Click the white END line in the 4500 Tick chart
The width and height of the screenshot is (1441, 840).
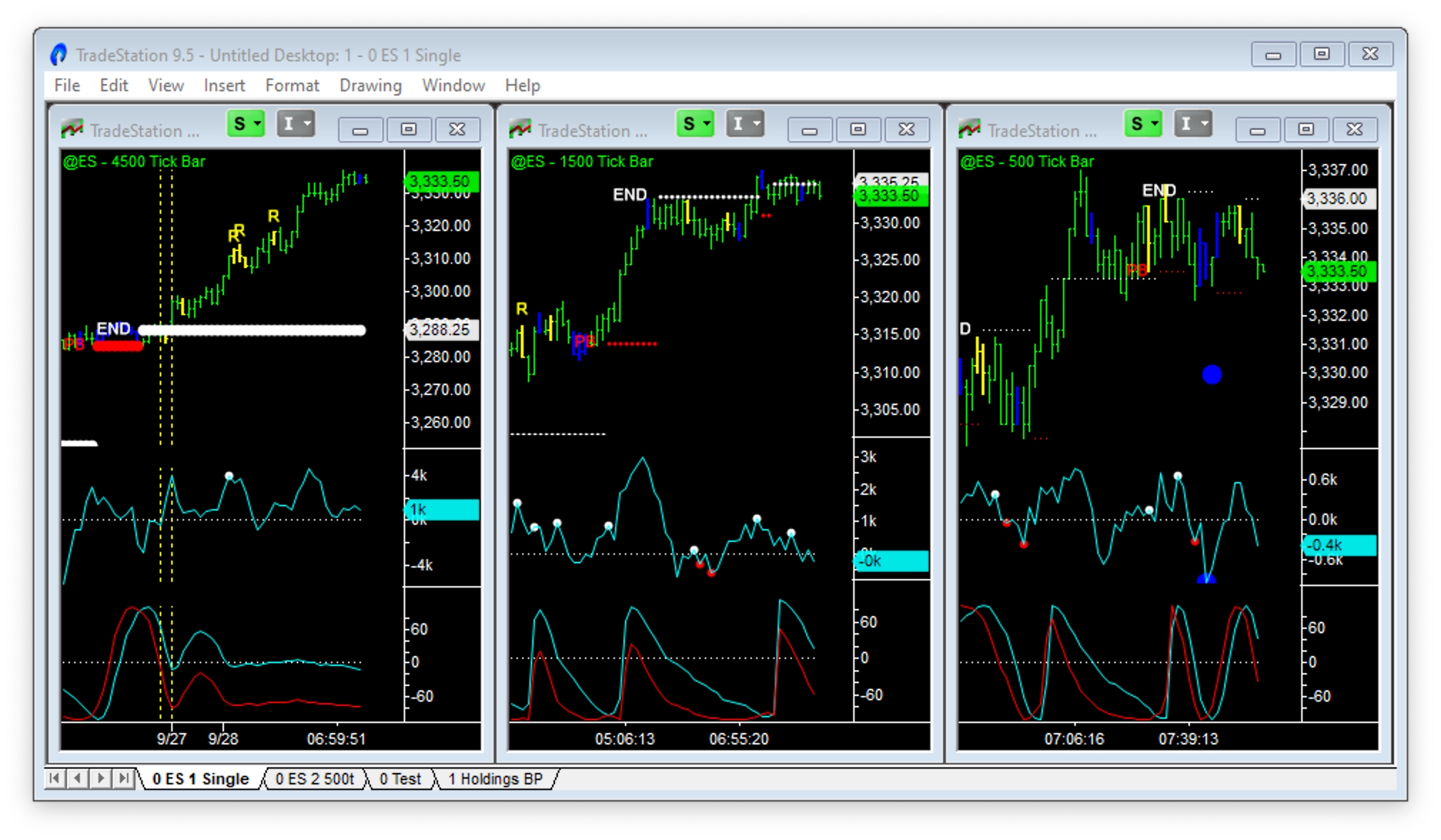[x=252, y=330]
